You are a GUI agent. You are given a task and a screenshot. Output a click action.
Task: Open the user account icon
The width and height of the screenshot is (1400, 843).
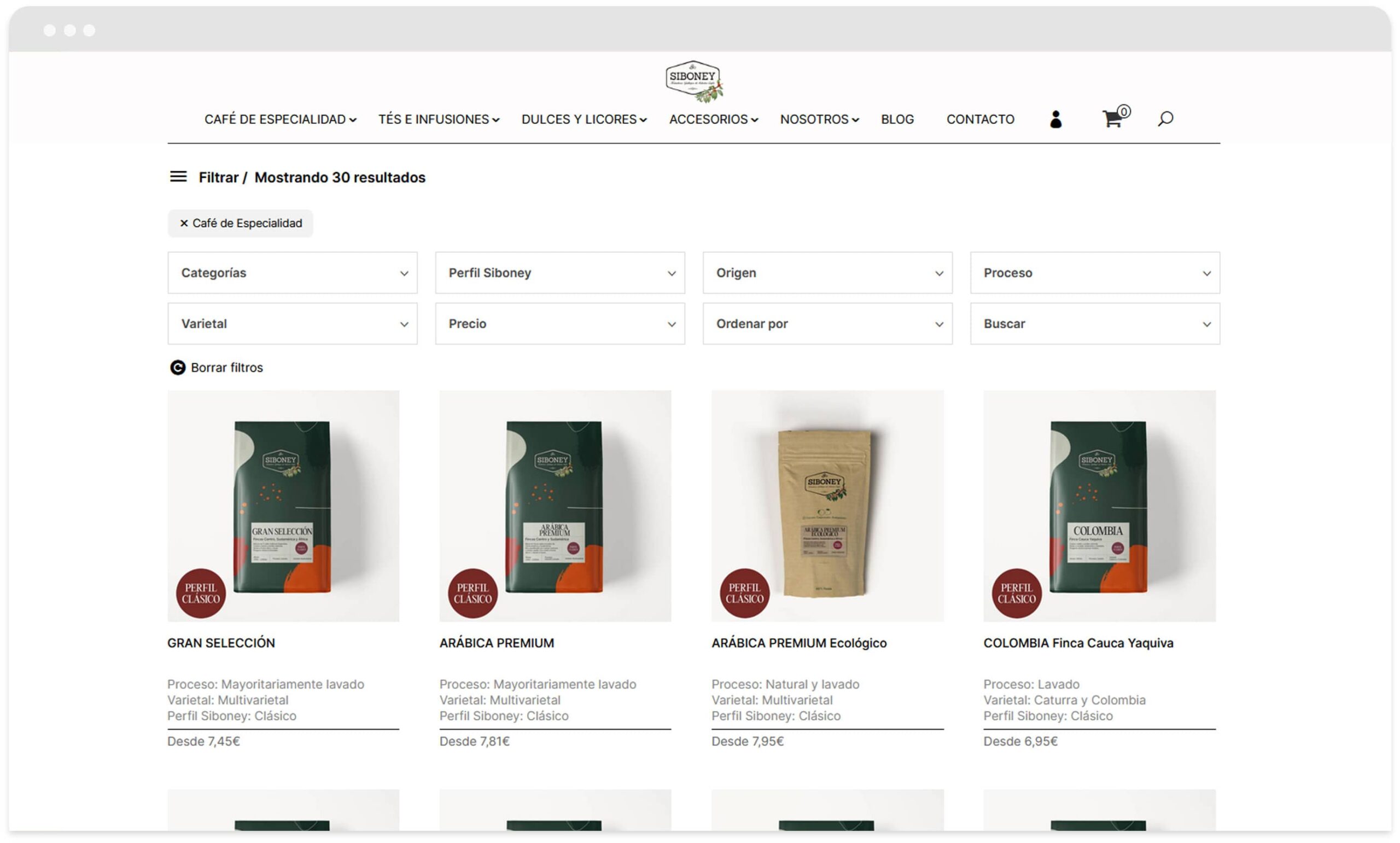point(1055,119)
